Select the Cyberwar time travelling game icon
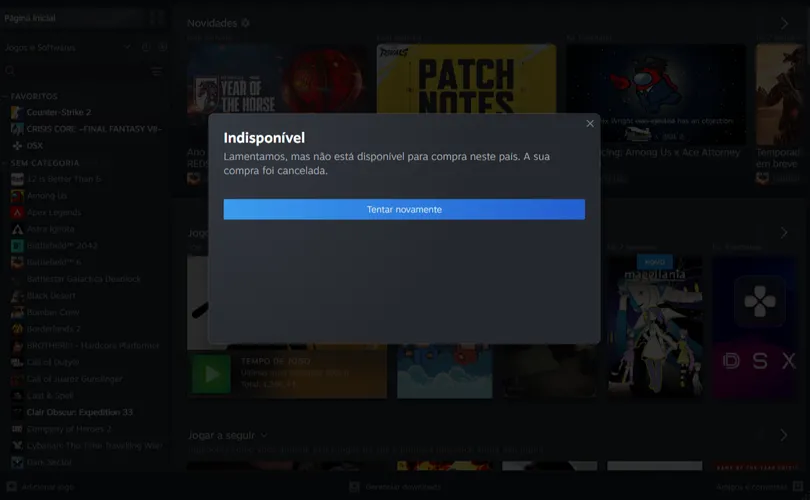 tap(17, 445)
